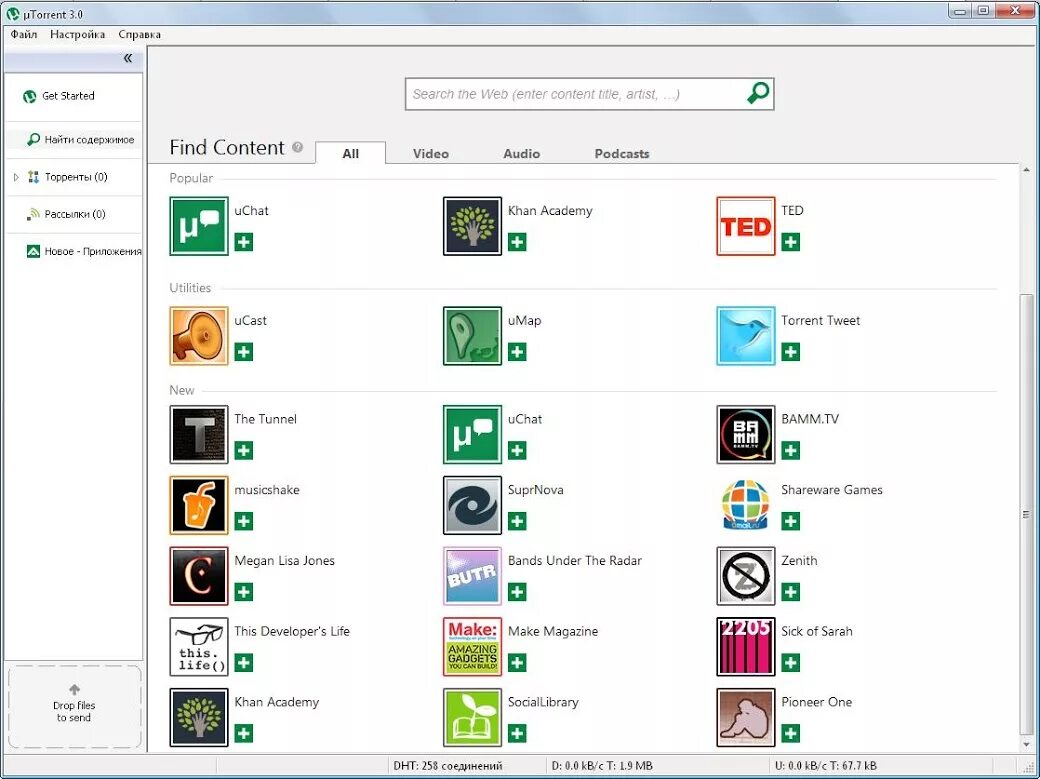Add Megan Lisa Jones with plus button
Screen dimensions: 1040x779
[243, 592]
